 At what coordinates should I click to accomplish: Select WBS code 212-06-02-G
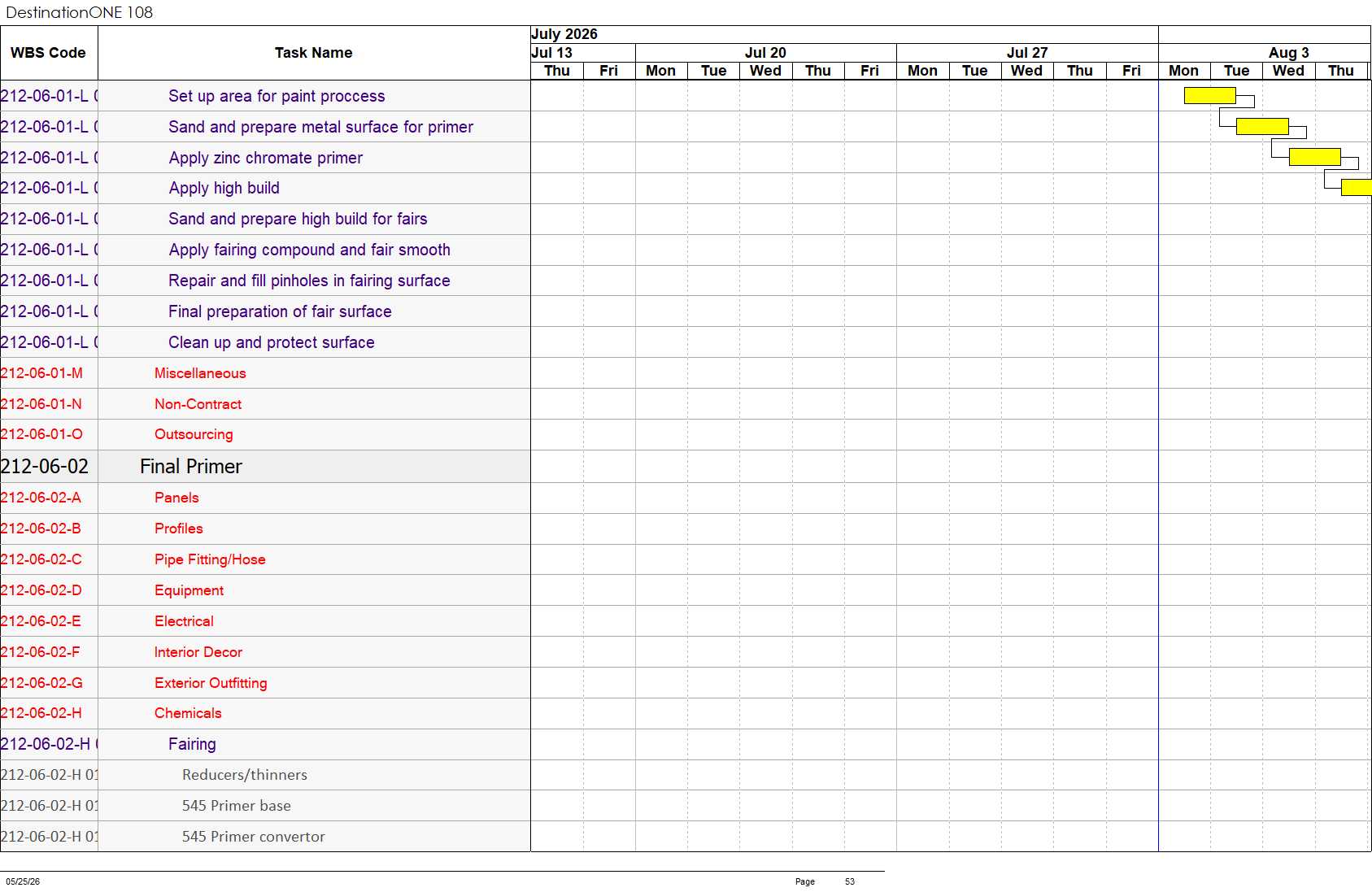coord(41,683)
